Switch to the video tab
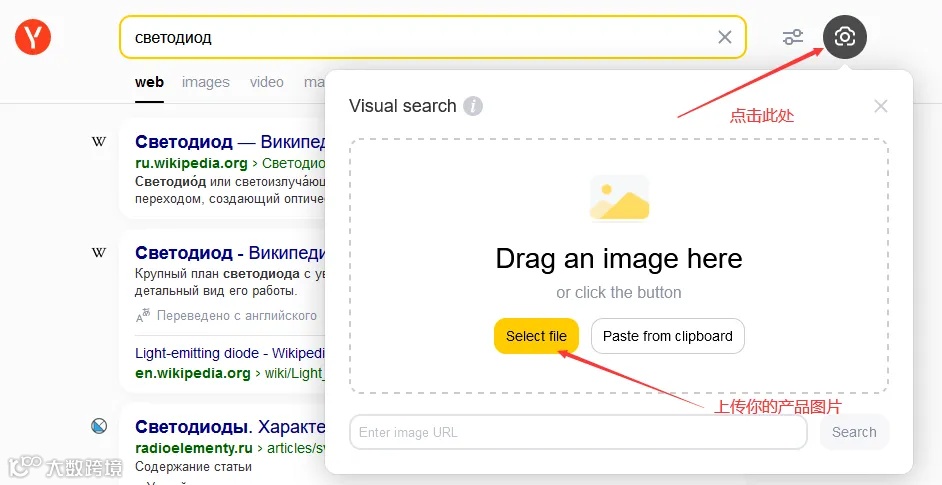The width and height of the screenshot is (942, 485). point(267,82)
